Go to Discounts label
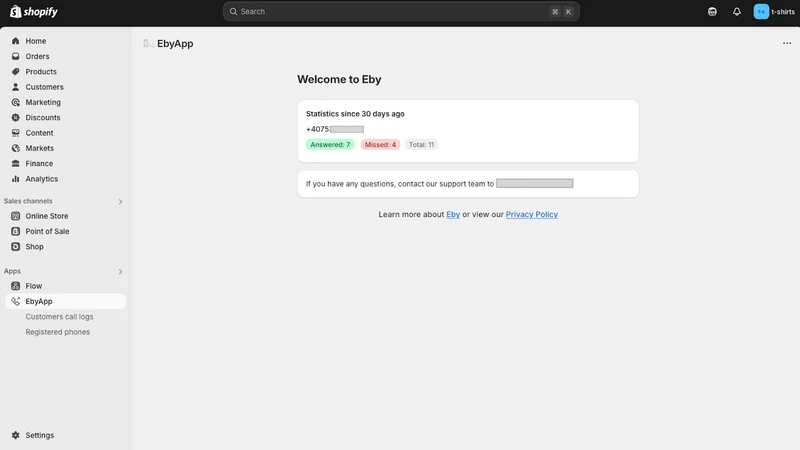The width and height of the screenshot is (800, 450). tap(43, 117)
